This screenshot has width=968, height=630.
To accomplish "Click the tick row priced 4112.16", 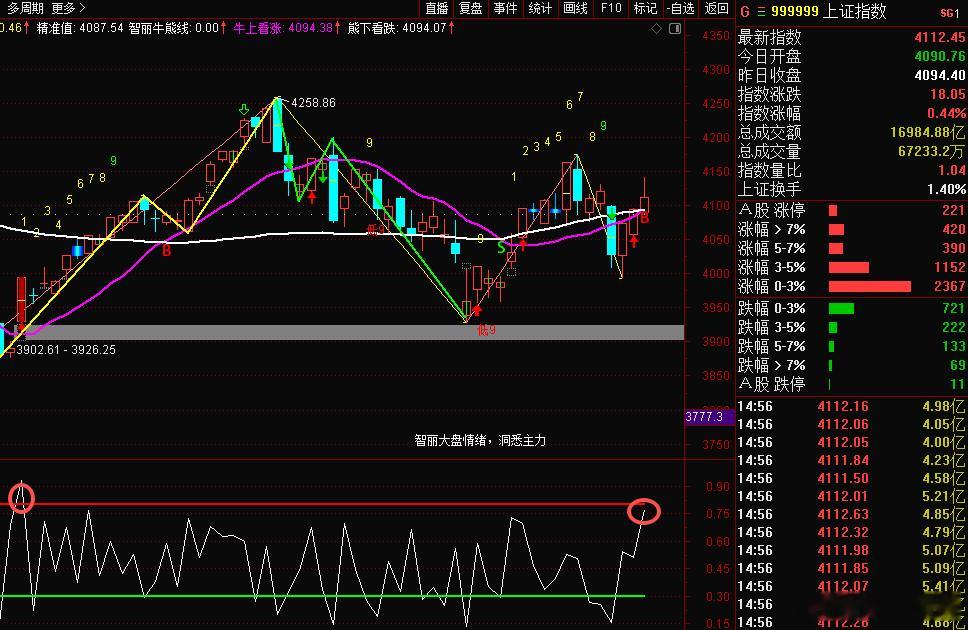I will coord(852,406).
